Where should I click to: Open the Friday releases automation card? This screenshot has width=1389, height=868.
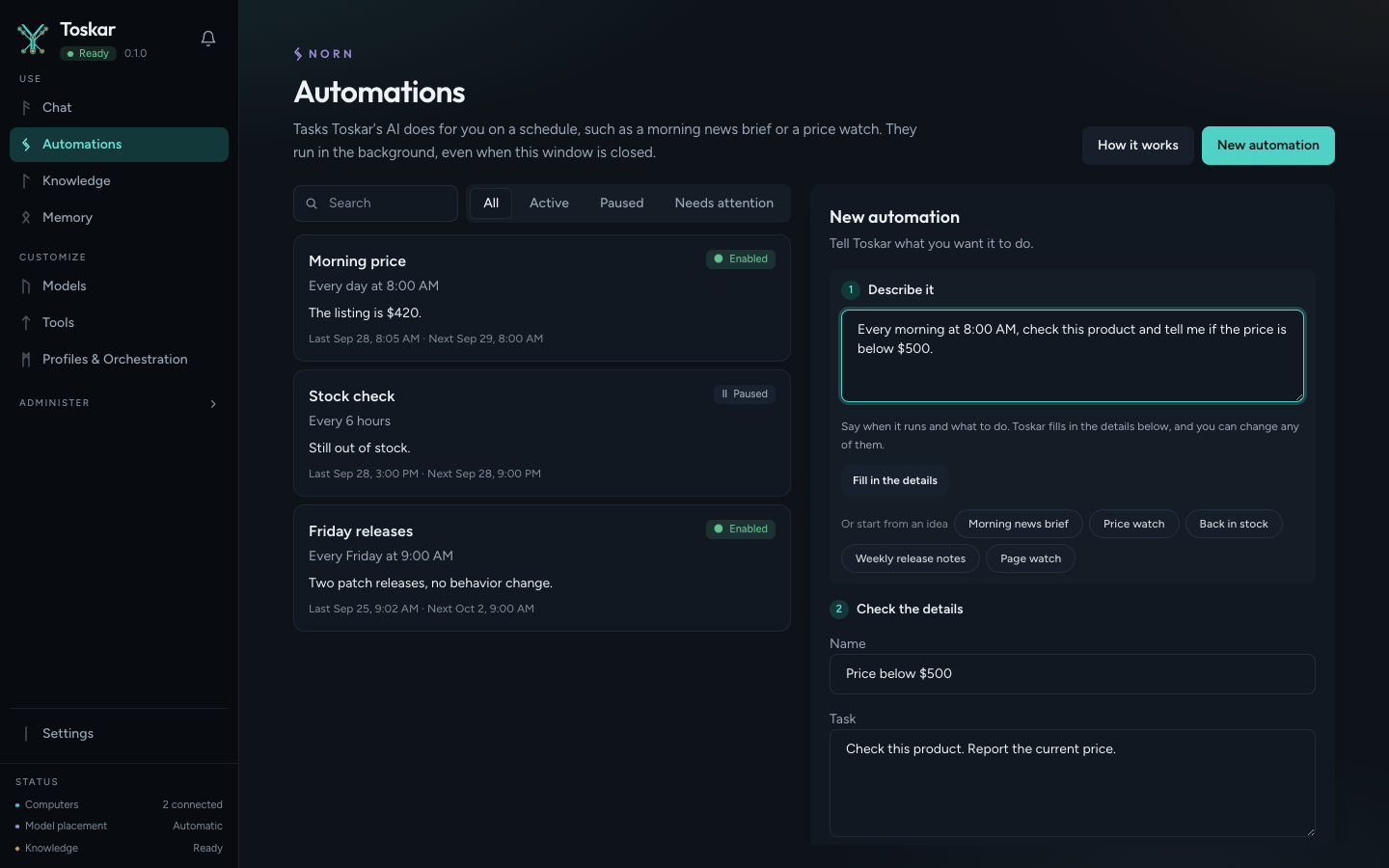[542, 568]
